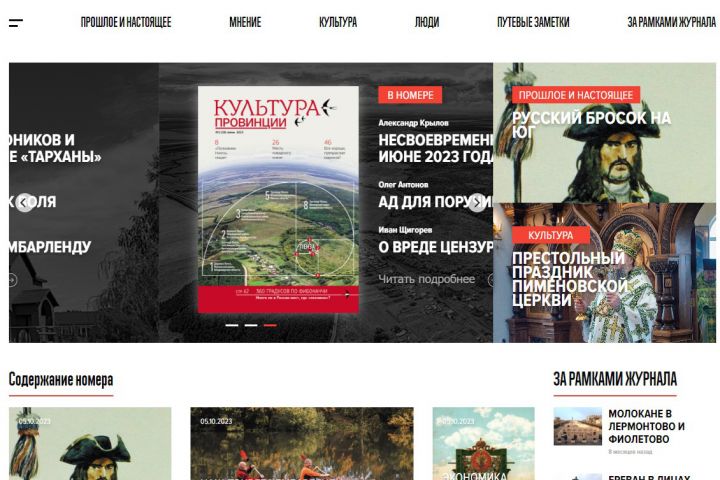Select first carousel indicator dash
Viewport: 720px width, 480px height.
tap(232, 325)
